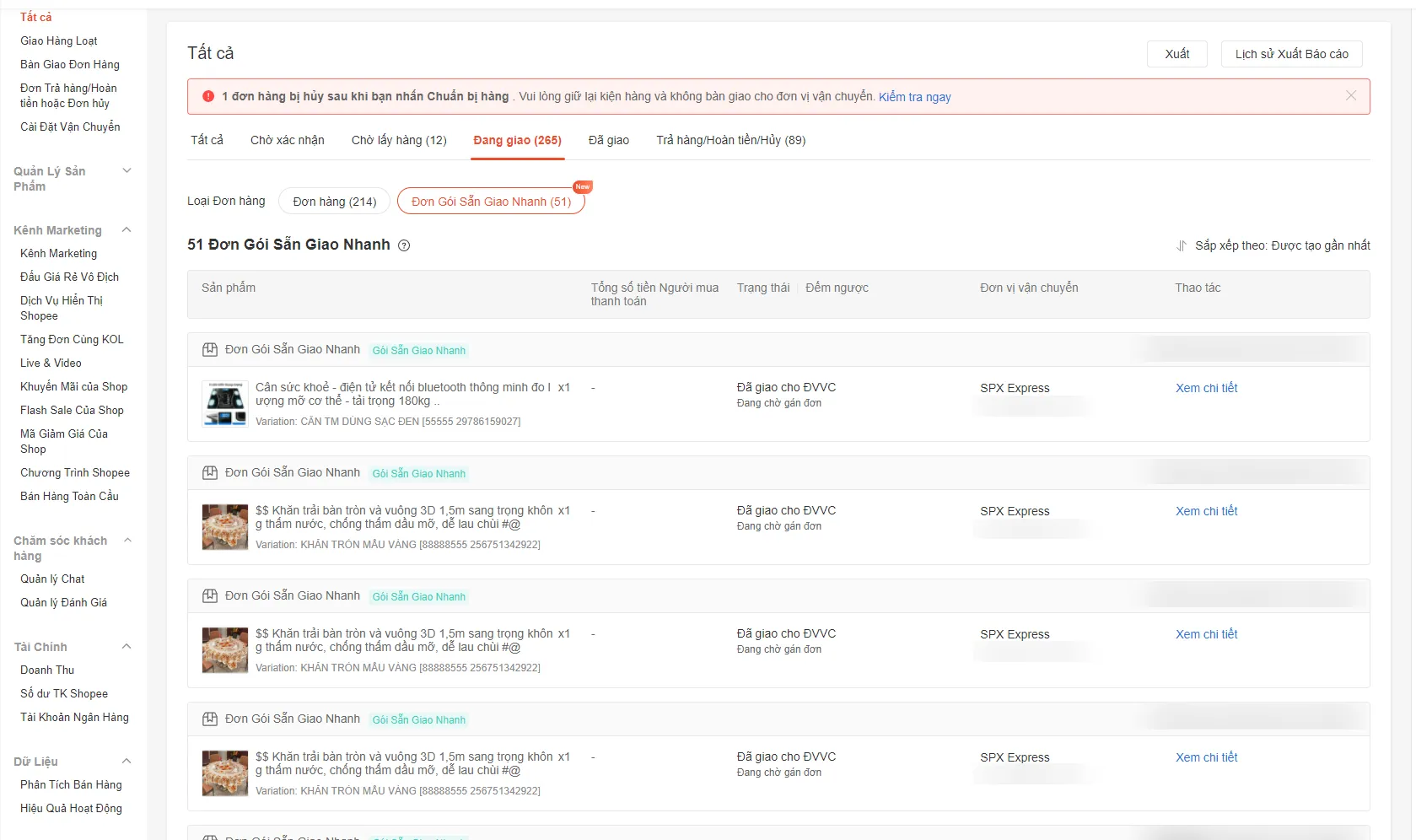Screen dimensions: 1416x840
Task: Collapse the Kênh Marketing sidebar section
Action: (x=127, y=230)
